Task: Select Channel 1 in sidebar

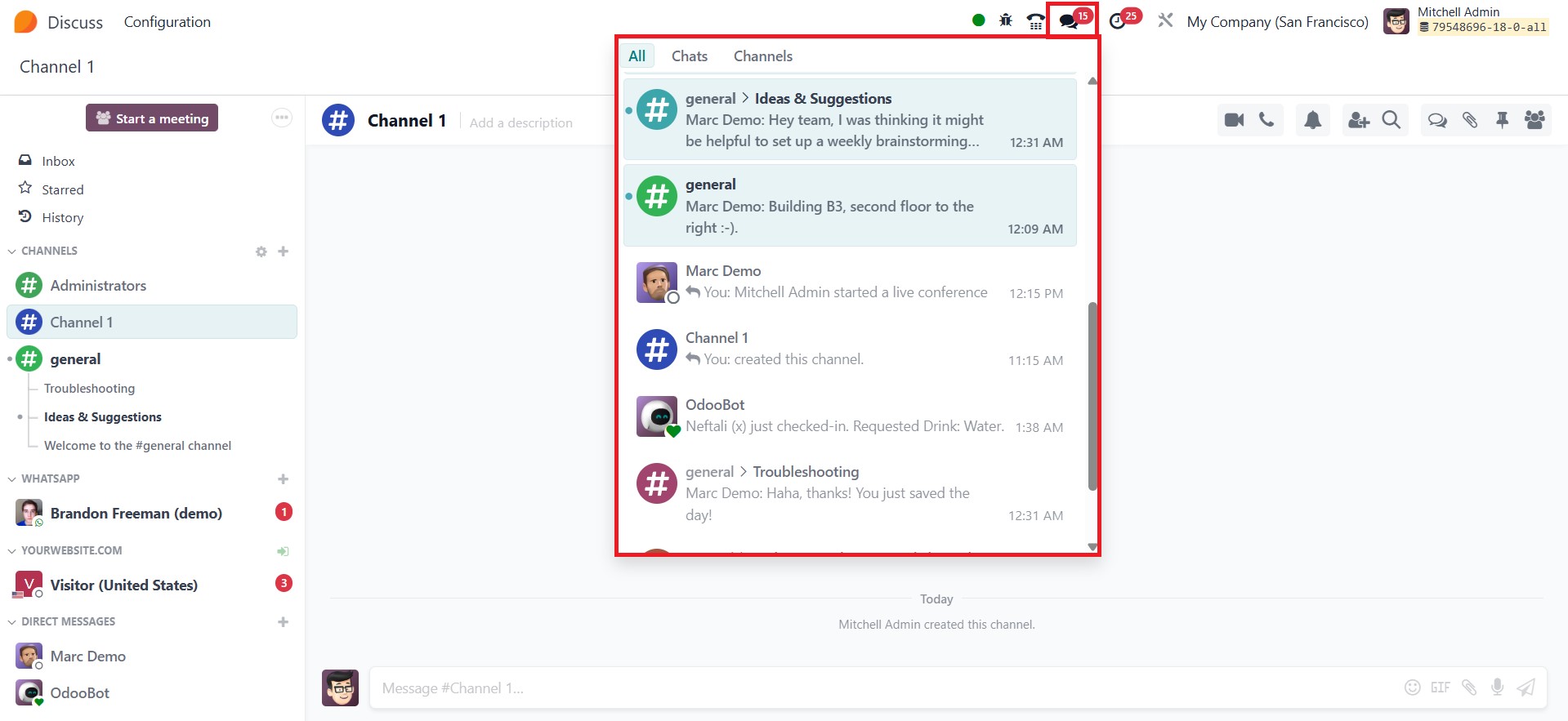Action: pos(152,322)
